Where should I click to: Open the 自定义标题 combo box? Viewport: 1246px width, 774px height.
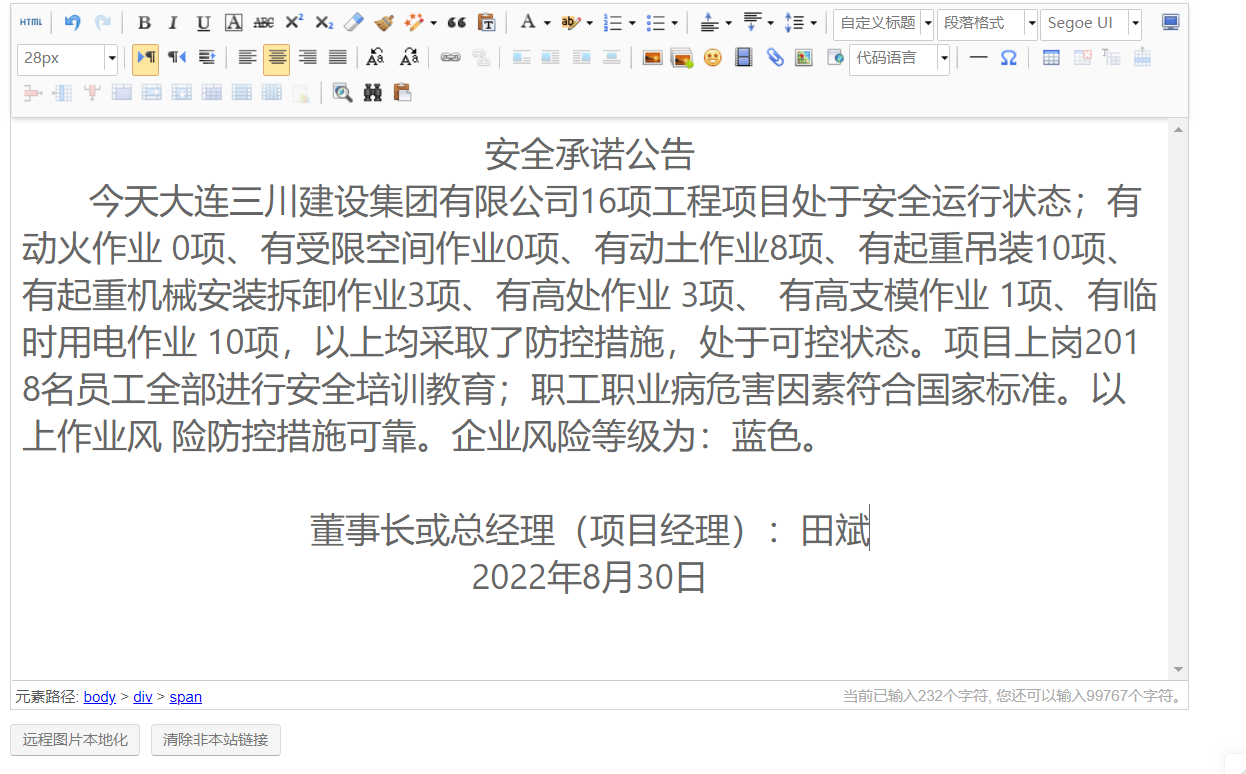(883, 23)
